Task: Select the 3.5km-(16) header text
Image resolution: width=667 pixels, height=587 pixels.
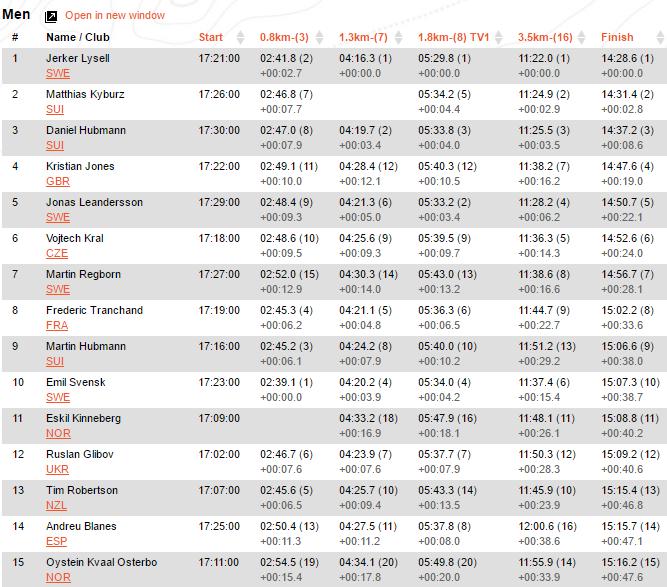Action: [x=545, y=37]
